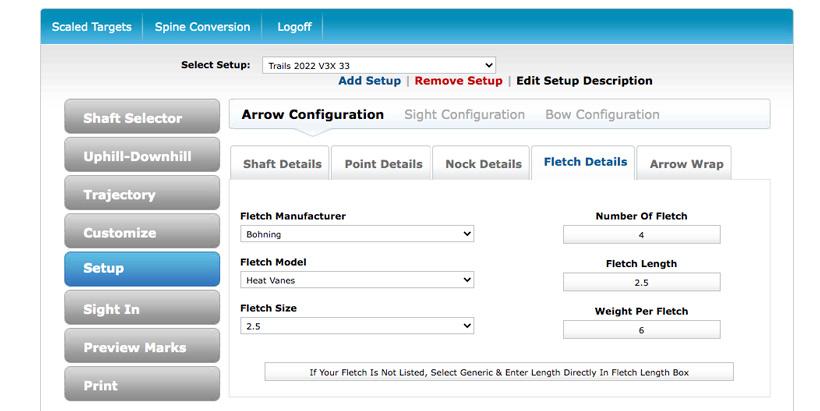Click the Weight Per Fletch field
Screen dimensions: 820x411
click(641, 330)
